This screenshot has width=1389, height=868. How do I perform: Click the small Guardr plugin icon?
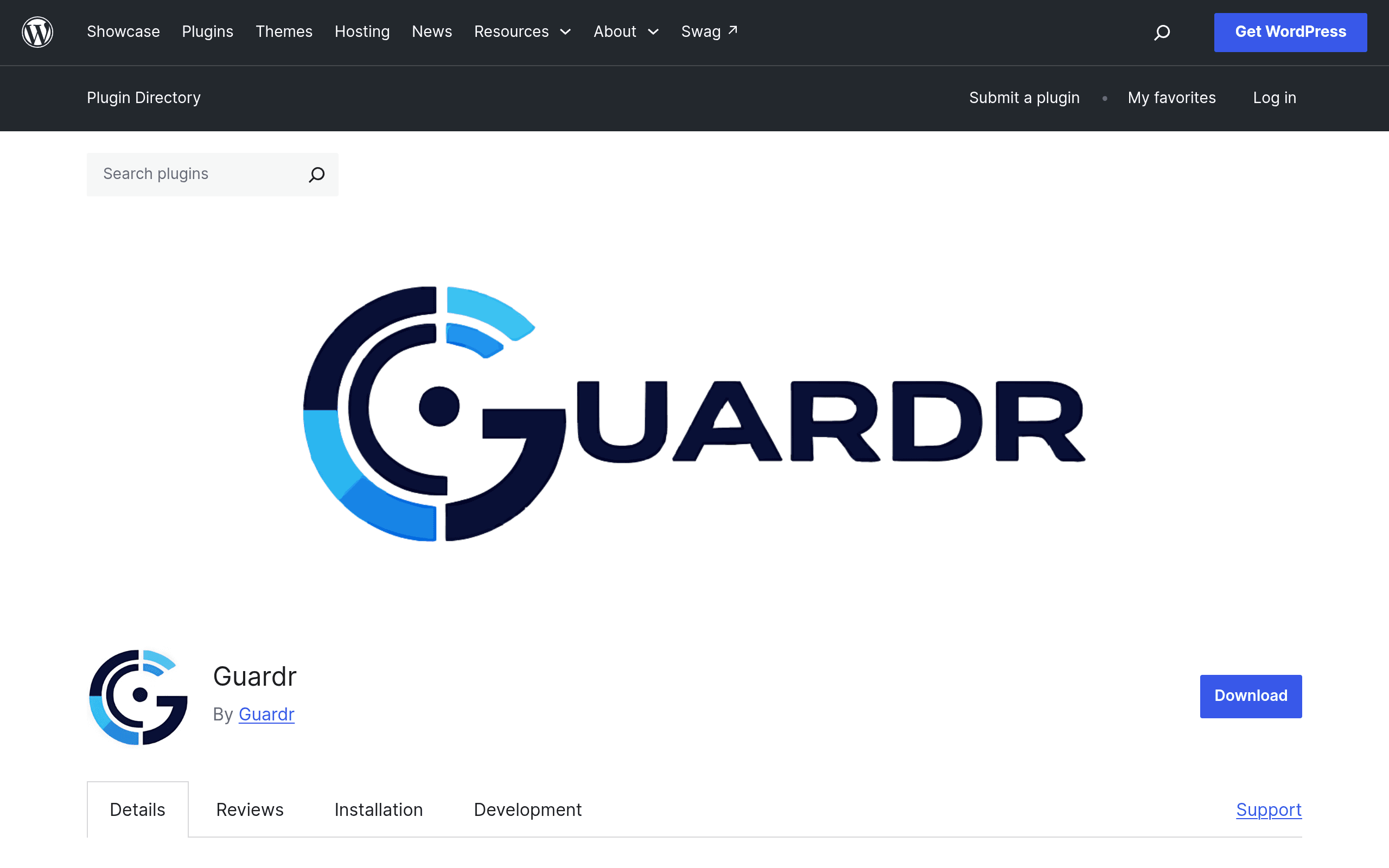138,697
